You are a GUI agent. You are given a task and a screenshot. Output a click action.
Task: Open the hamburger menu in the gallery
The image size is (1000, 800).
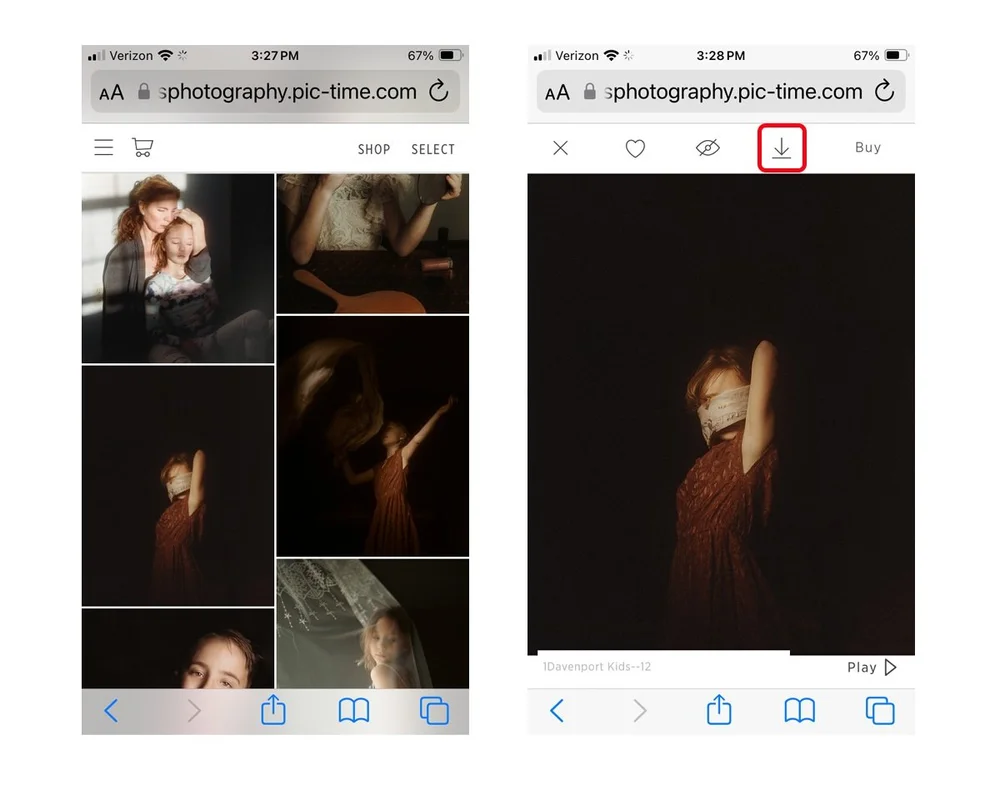(x=103, y=147)
